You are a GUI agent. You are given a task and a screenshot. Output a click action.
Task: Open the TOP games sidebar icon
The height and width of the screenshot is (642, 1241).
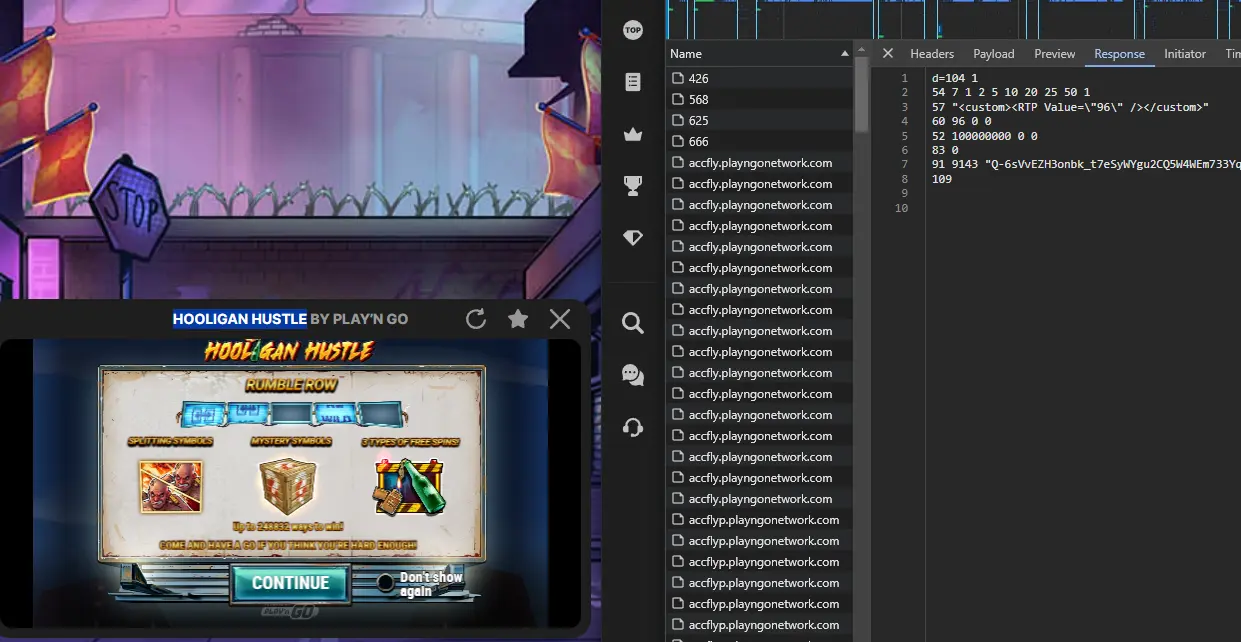point(632,30)
